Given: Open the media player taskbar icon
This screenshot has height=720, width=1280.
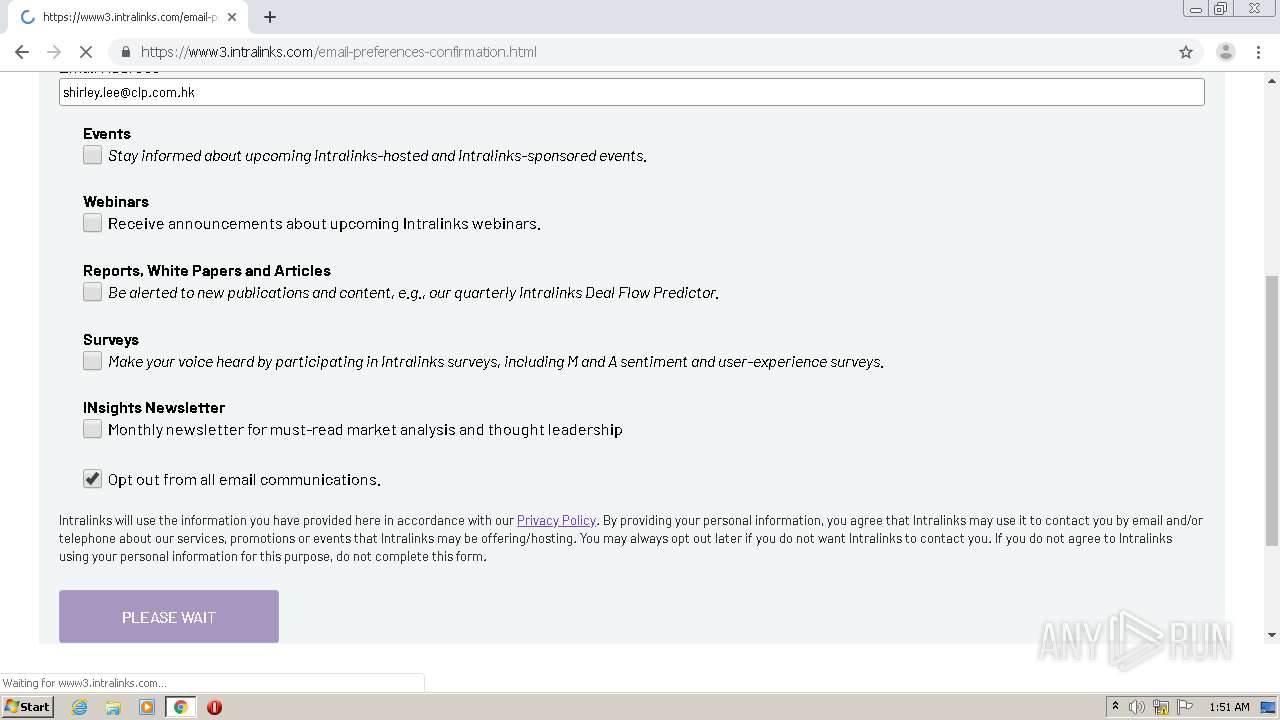Looking at the screenshot, I should pyautogui.click(x=147, y=707).
